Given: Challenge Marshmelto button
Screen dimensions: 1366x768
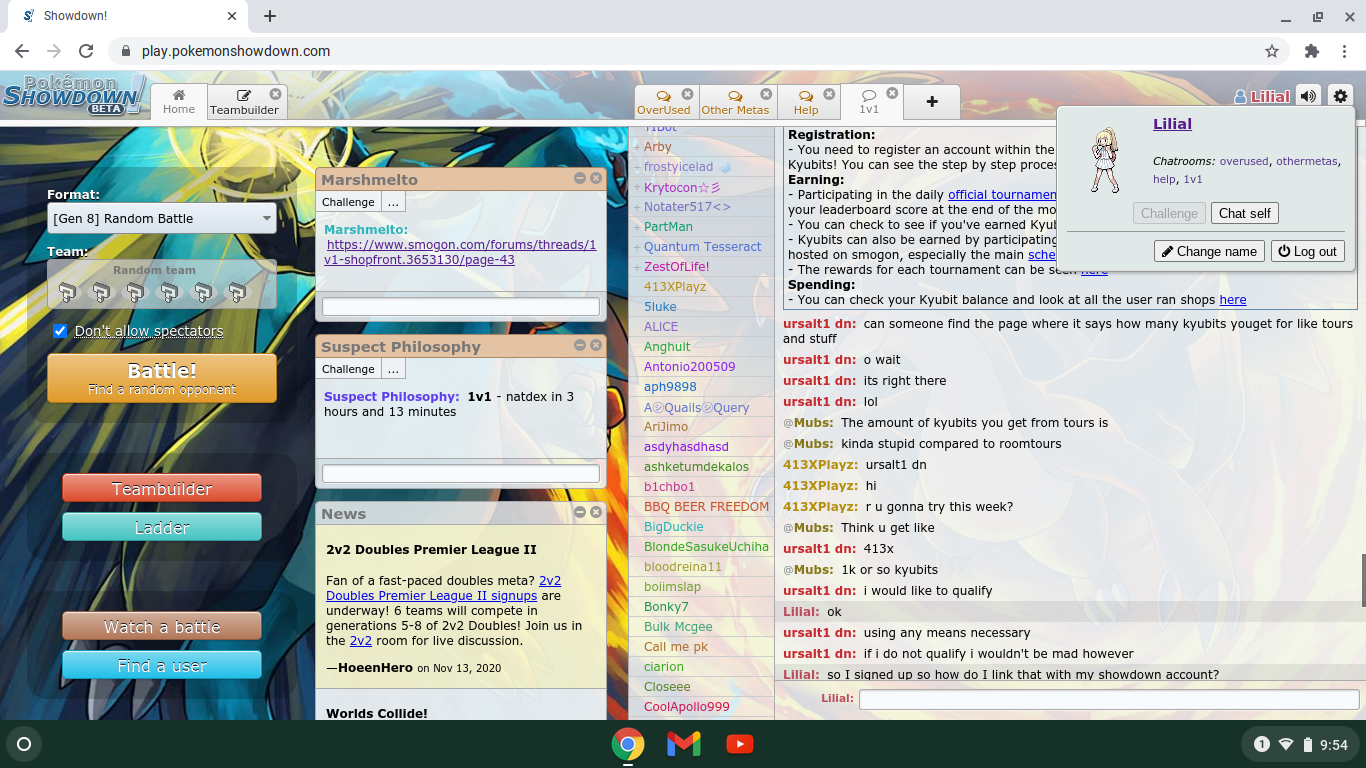Looking at the screenshot, I should [348, 202].
